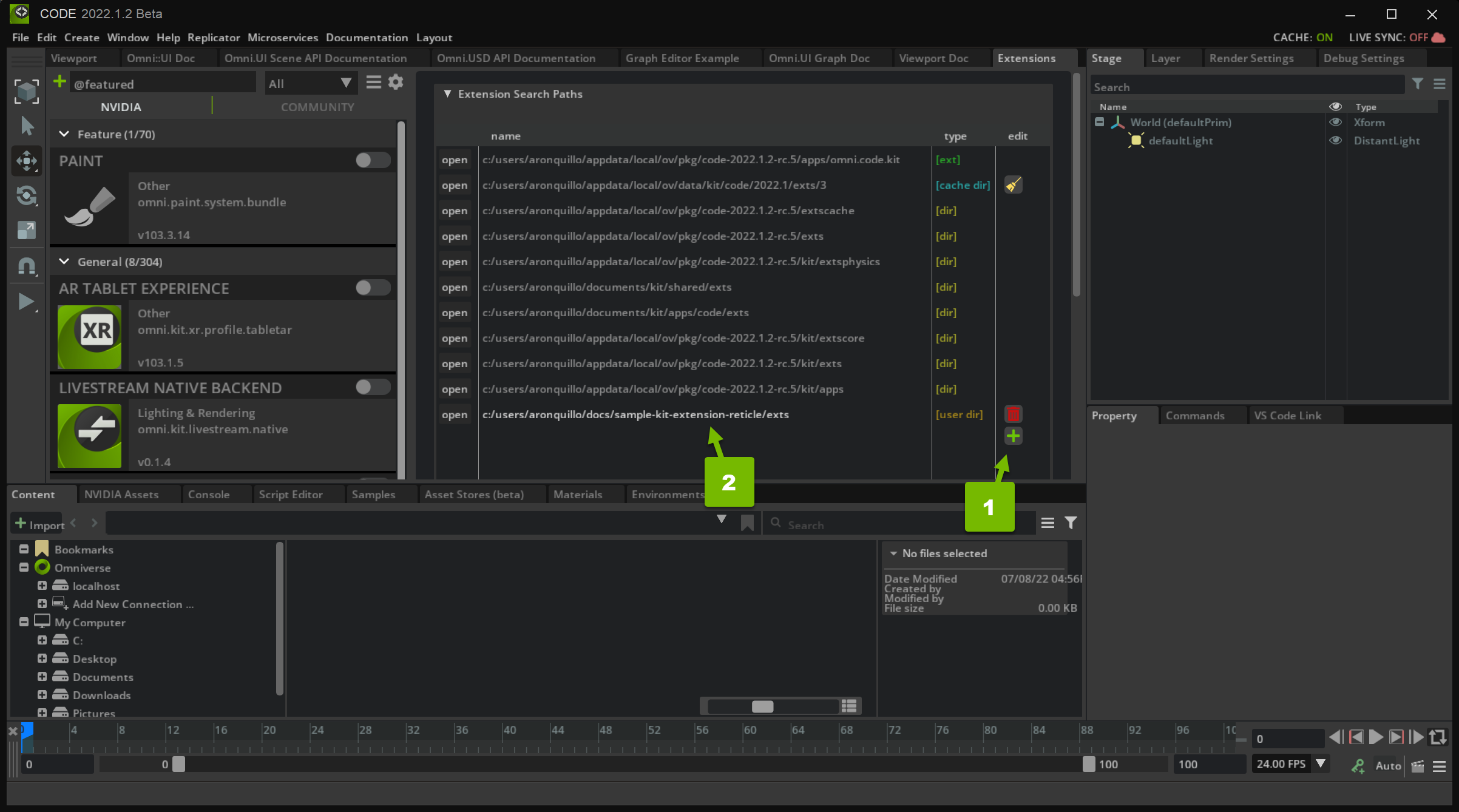Enable the AR Tablet Experience toggle

tap(373, 288)
